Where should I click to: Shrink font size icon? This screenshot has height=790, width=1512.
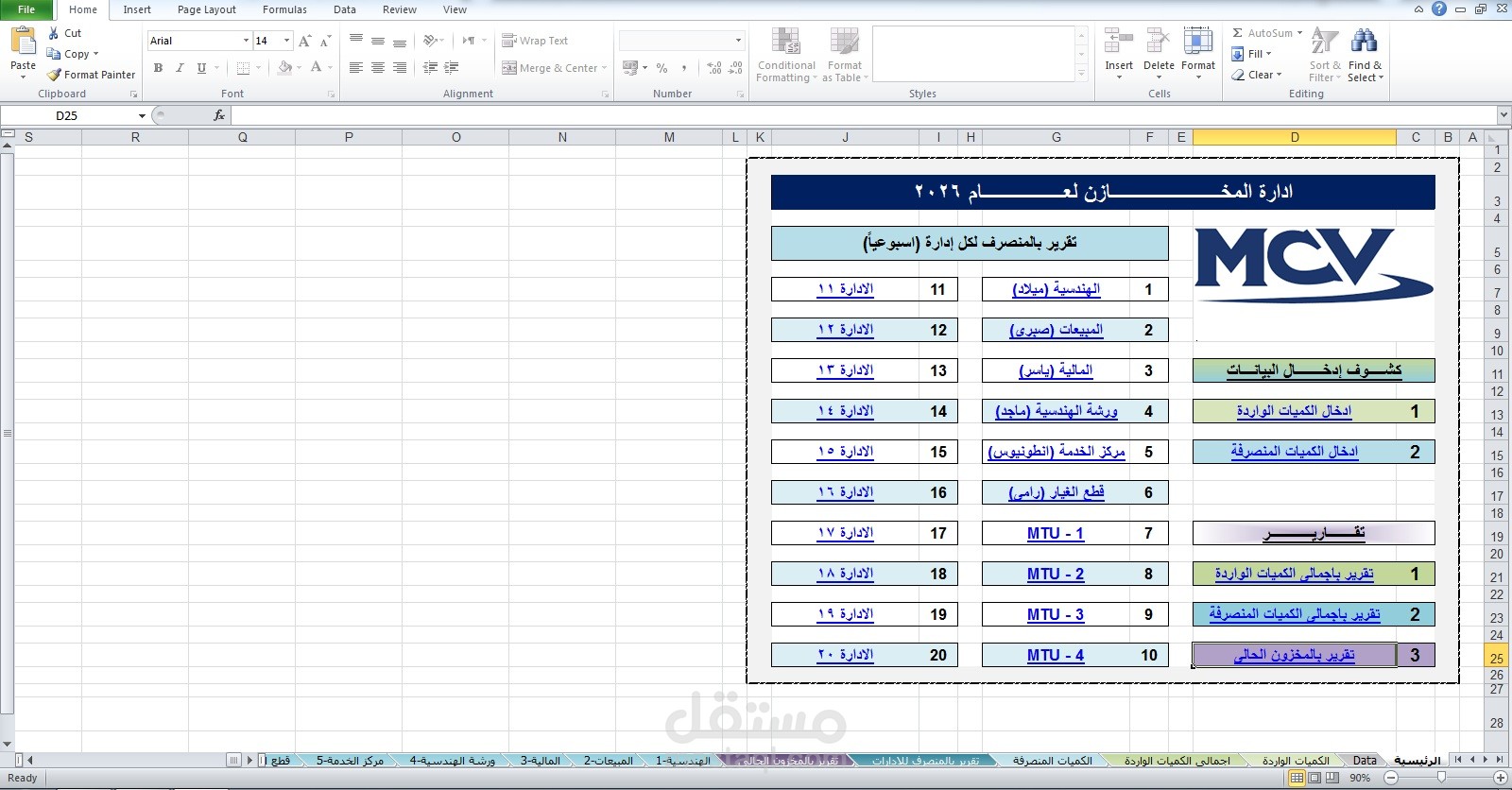coord(325,41)
